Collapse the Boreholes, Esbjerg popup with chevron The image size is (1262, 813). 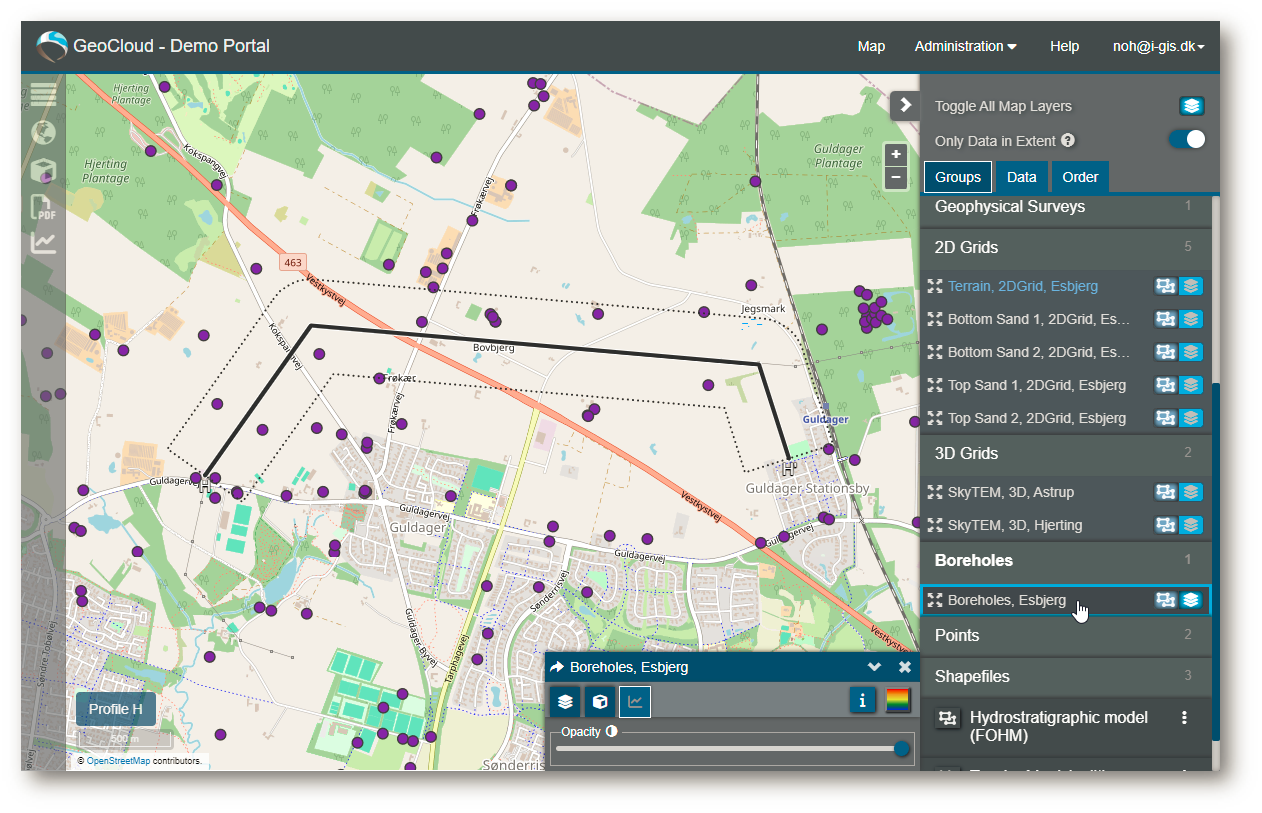tap(874, 667)
